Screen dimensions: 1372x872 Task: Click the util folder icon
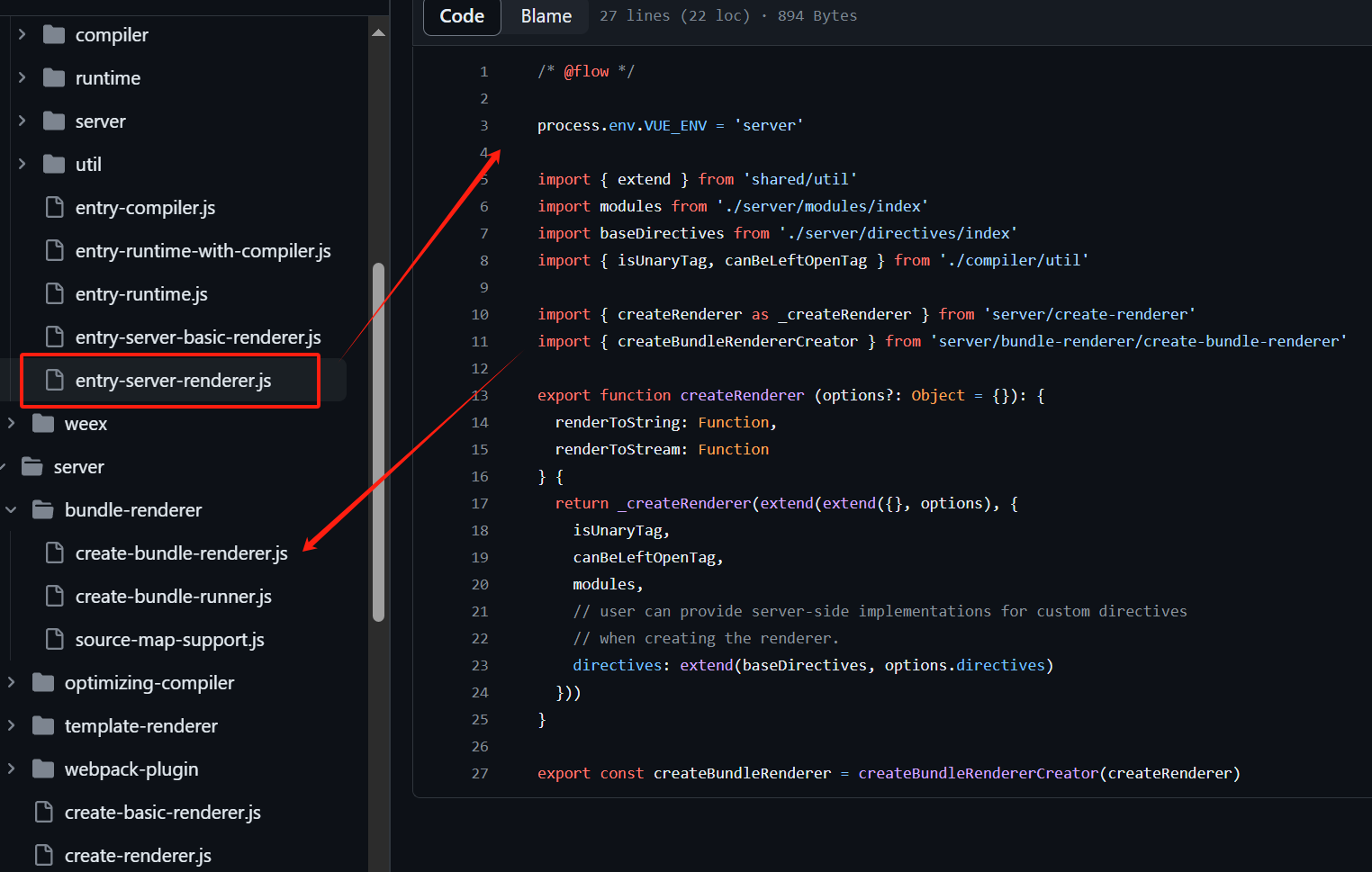tap(54, 165)
